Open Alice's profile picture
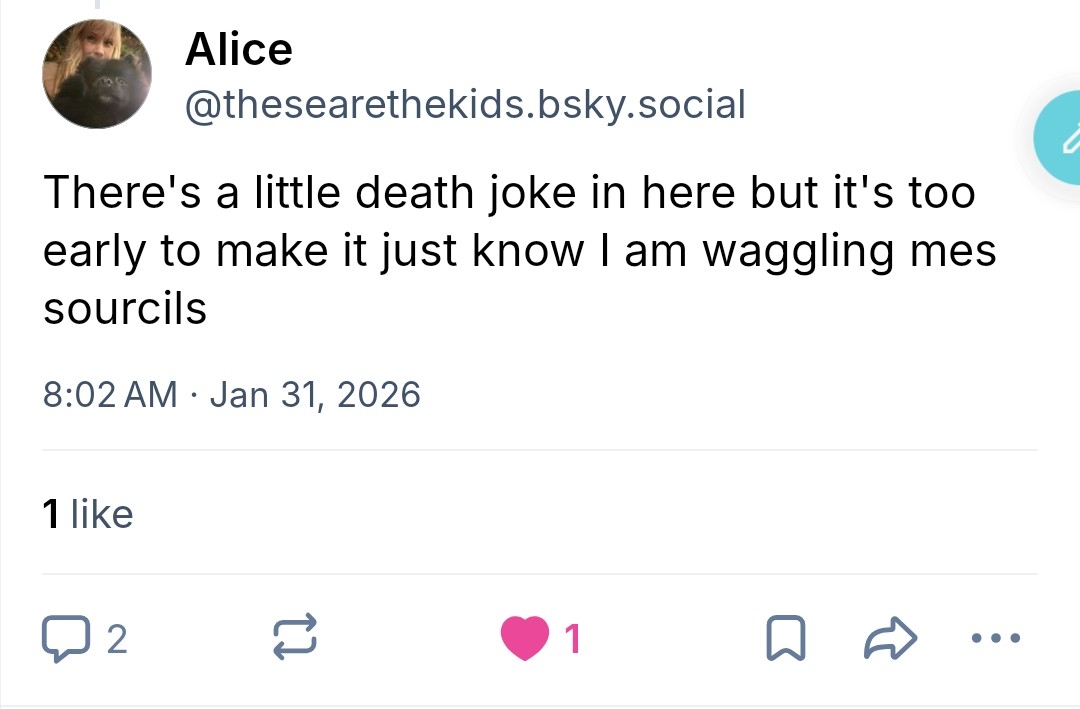The image size is (1080, 709). pyautogui.click(x=97, y=76)
